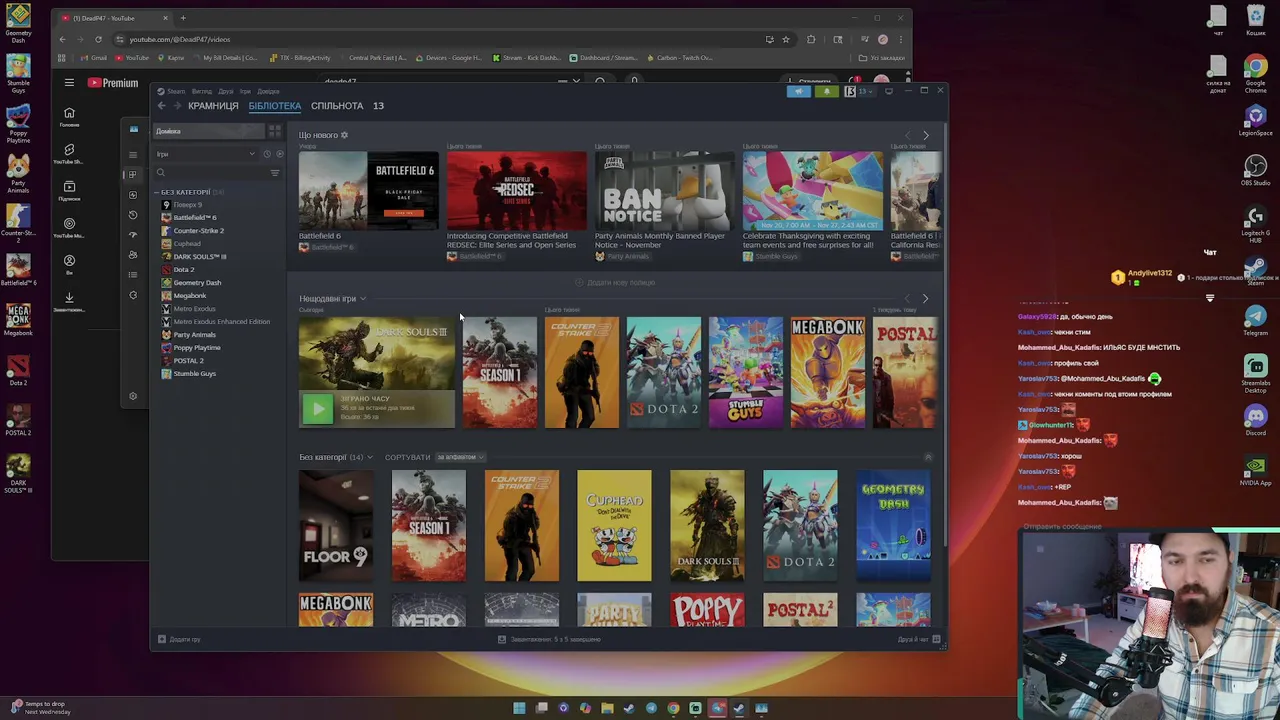
Task: Open the advanced filter icon beside search
Action: tap(275, 173)
